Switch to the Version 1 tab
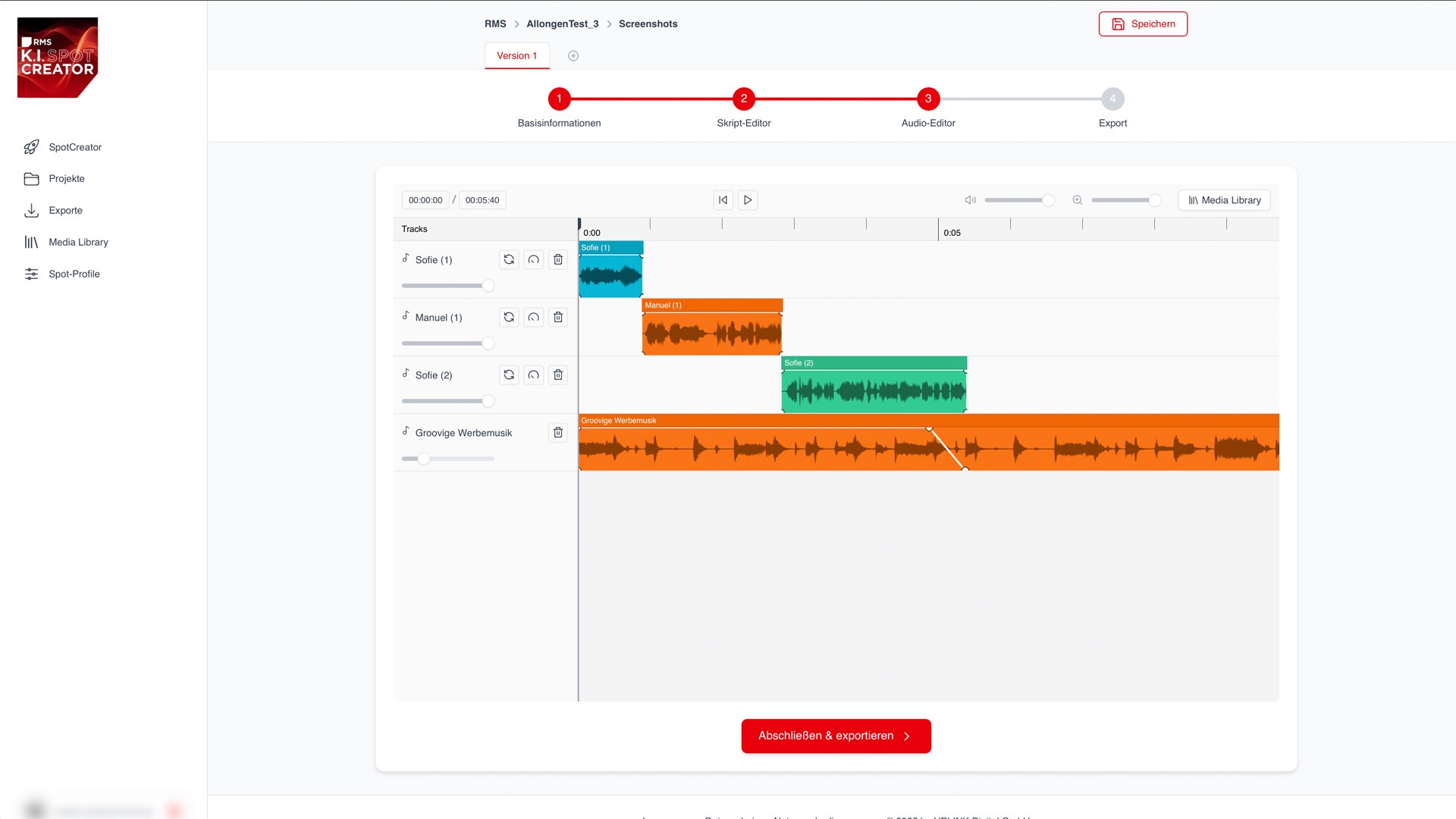The height and width of the screenshot is (819, 1456). (x=516, y=55)
